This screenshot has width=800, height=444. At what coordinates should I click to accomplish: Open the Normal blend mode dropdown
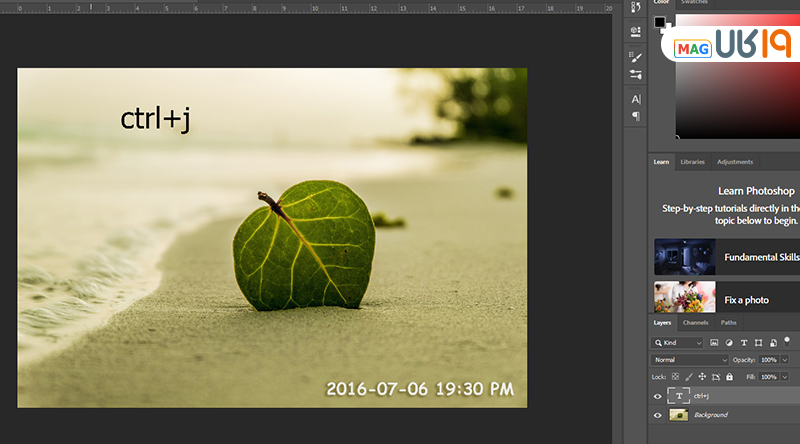click(691, 359)
